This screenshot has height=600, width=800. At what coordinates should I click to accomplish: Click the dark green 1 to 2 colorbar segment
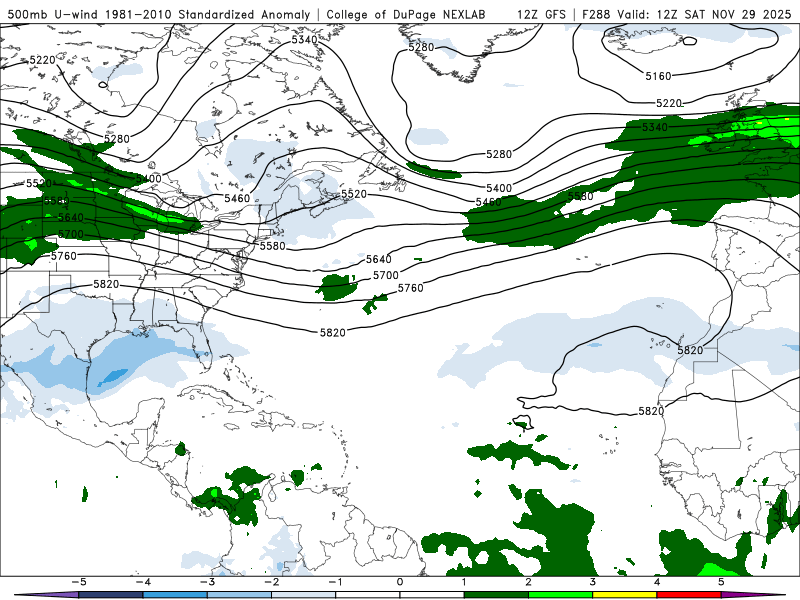coord(496,595)
